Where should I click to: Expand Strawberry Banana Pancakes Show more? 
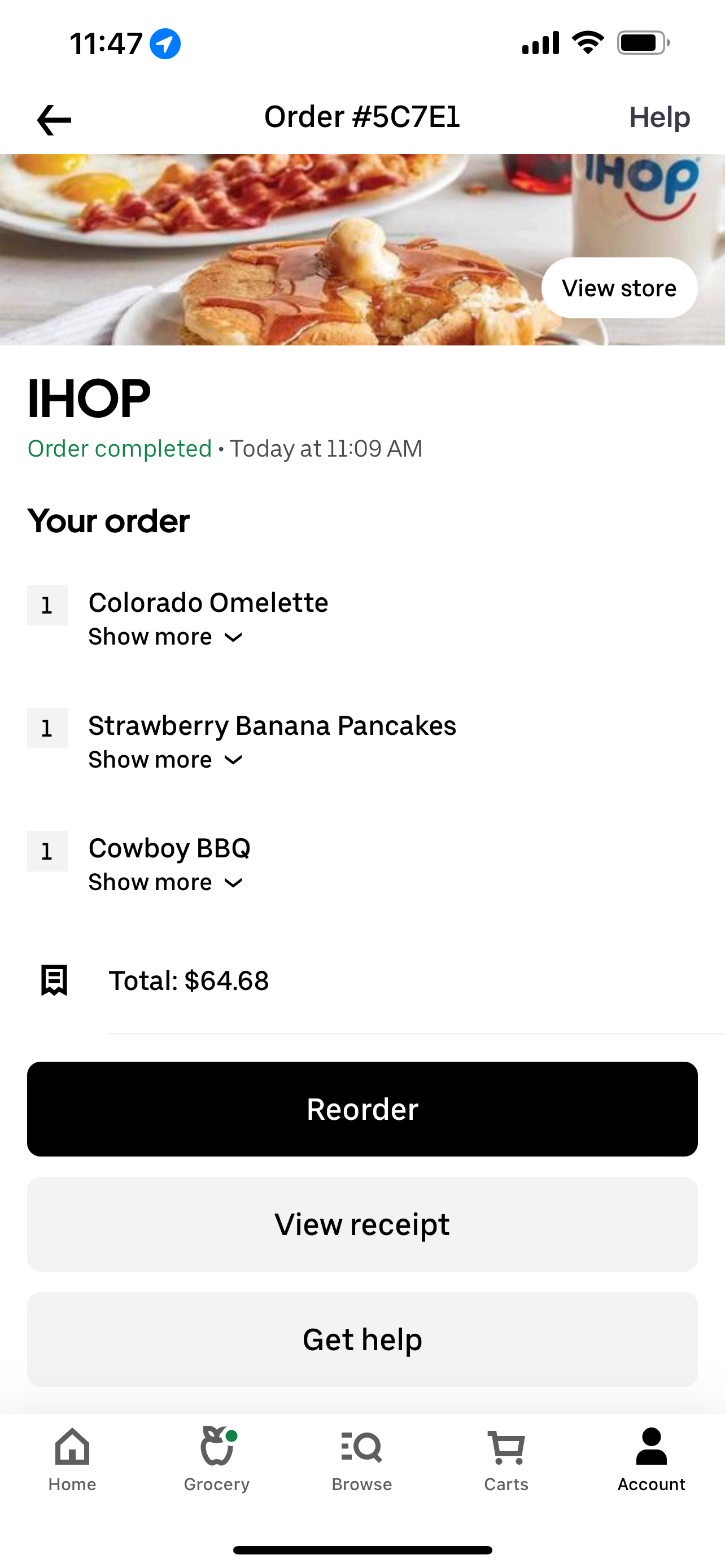(165, 760)
